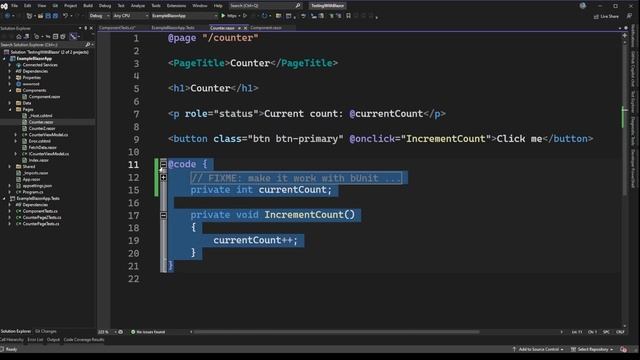Image resolution: width=640 pixels, height=360 pixels.
Task: Click the bookmark icon in toolbar
Action: 348,16
